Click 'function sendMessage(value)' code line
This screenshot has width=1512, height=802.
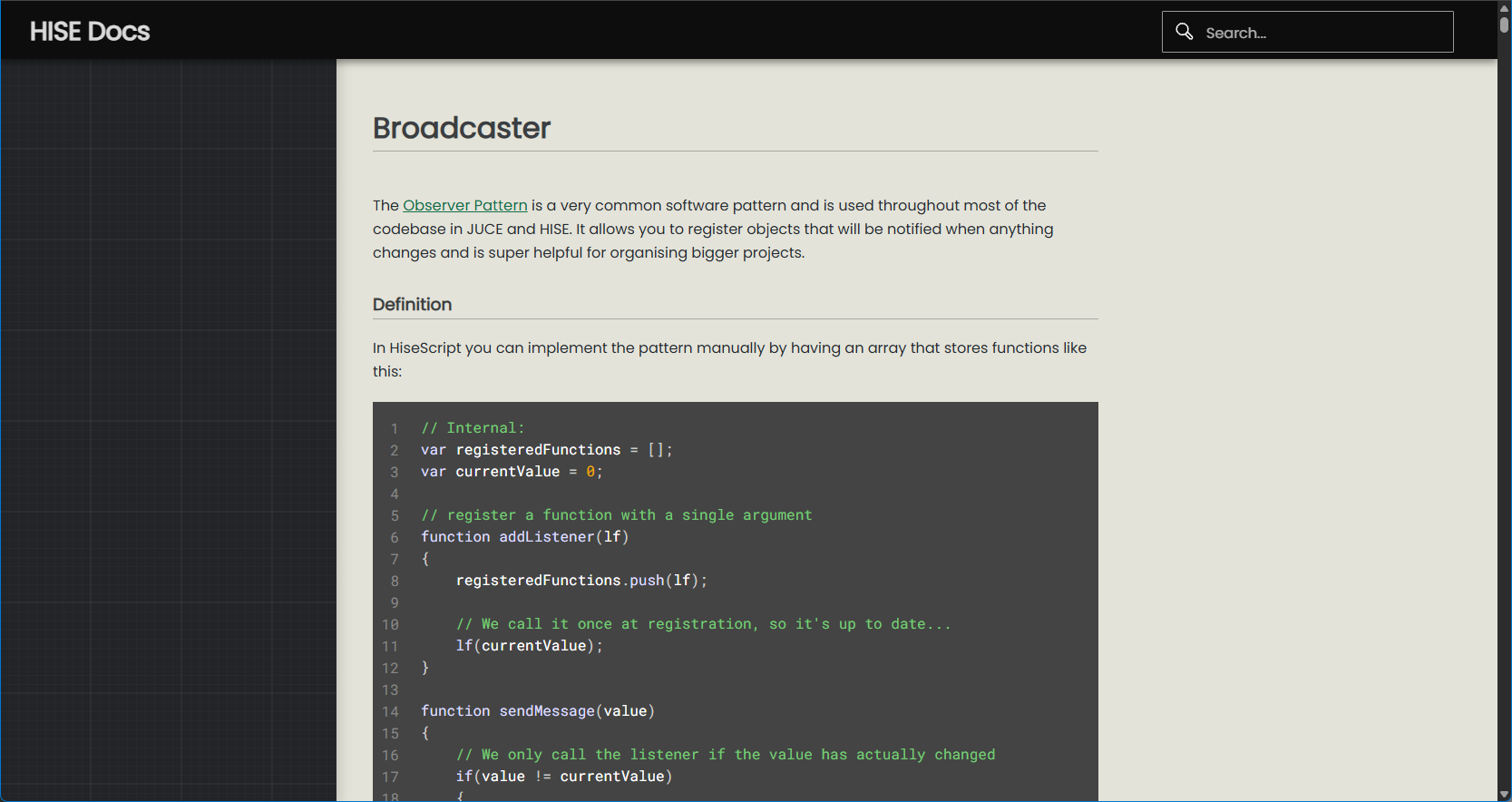click(x=537, y=711)
